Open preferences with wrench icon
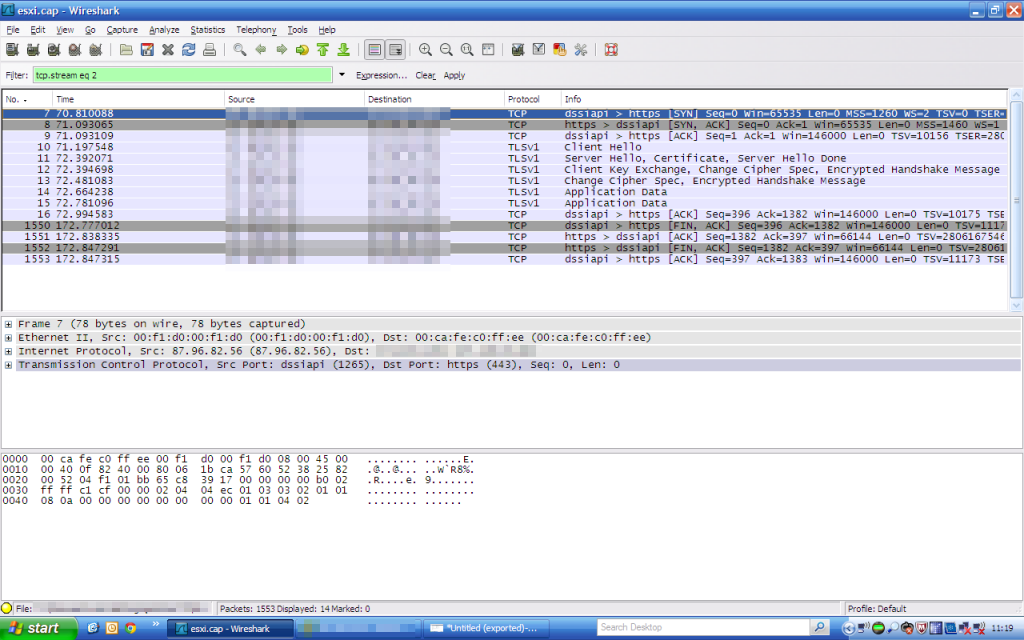The image size is (1024, 640). [x=581, y=50]
